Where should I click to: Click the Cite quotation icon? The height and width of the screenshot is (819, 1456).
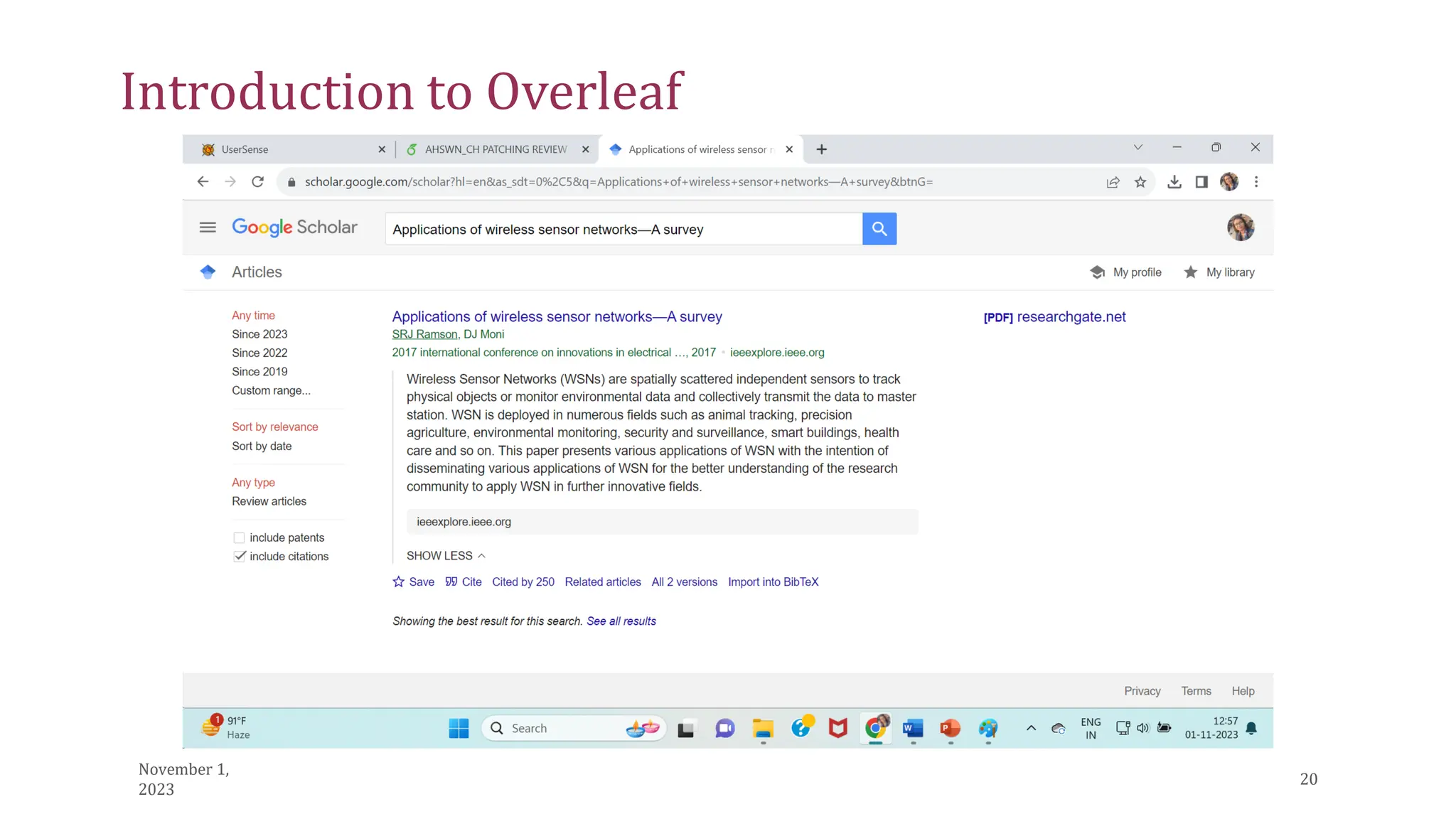tap(463, 582)
